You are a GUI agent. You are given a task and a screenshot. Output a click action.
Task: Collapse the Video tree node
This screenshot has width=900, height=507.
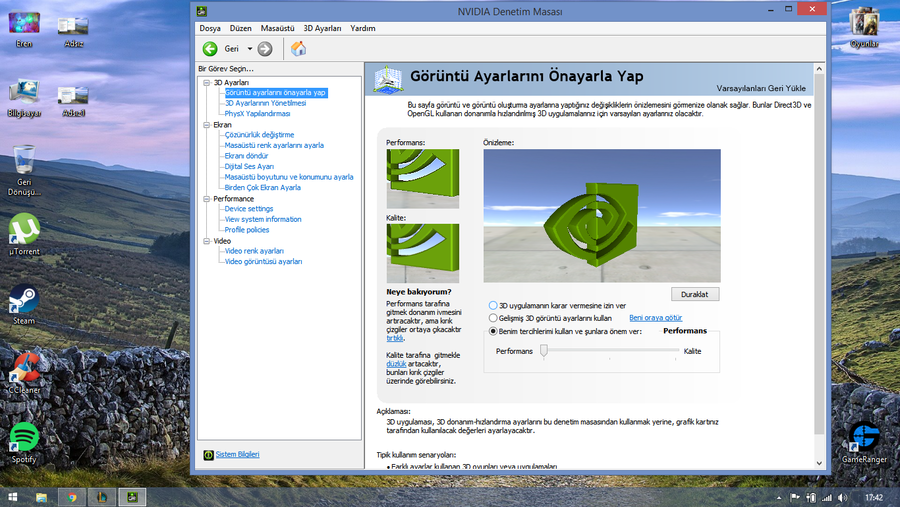coord(207,241)
